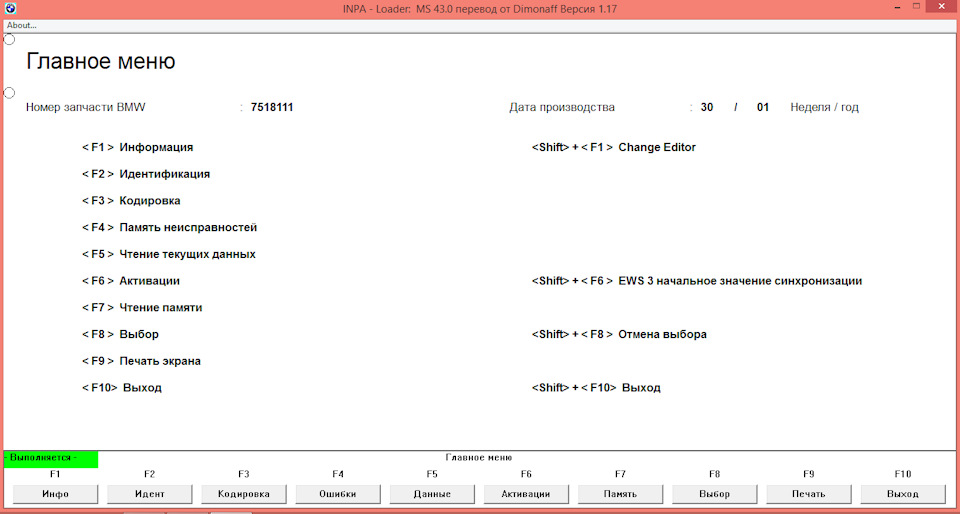Open Ошибки fault memory button
The width and height of the screenshot is (960, 514).
tap(339, 494)
